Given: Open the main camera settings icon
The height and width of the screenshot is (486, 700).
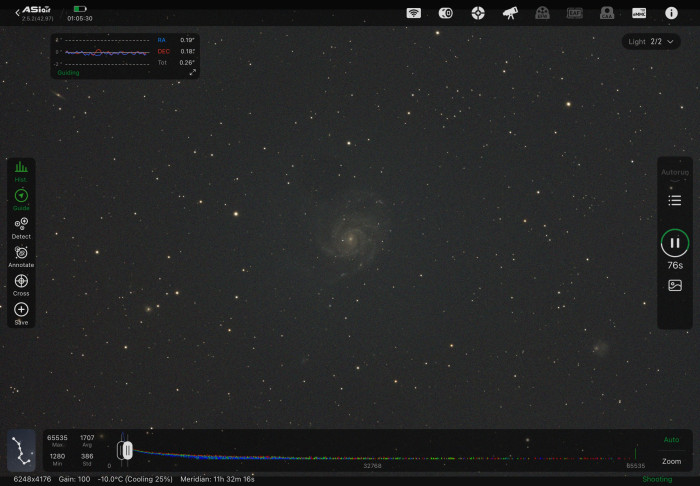Looking at the screenshot, I should (x=445, y=13).
